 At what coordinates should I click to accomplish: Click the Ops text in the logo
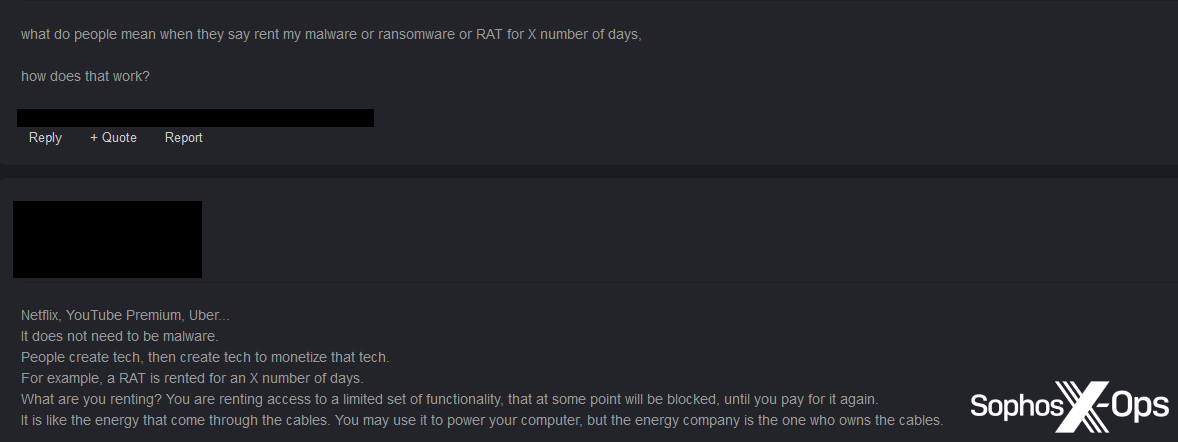tap(1134, 406)
